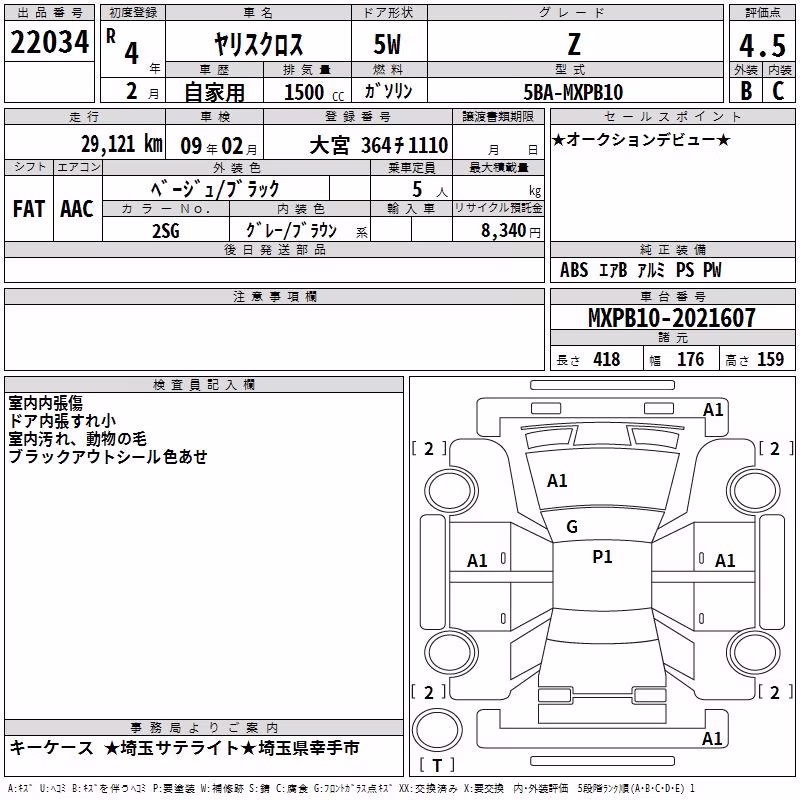Click the recycle deposit 8,340円
The image size is (800, 800).
pos(511,231)
